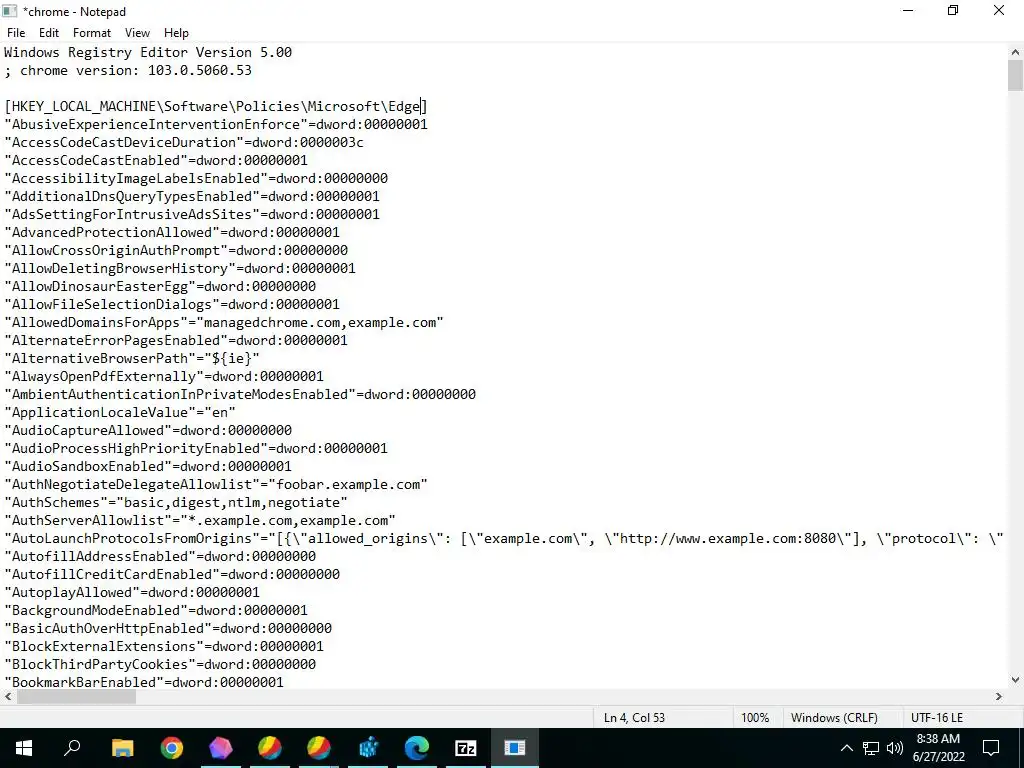Image resolution: width=1024 pixels, height=768 pixels.
Task: Click the AutoplayAllowed line
Action: (132, 592)
